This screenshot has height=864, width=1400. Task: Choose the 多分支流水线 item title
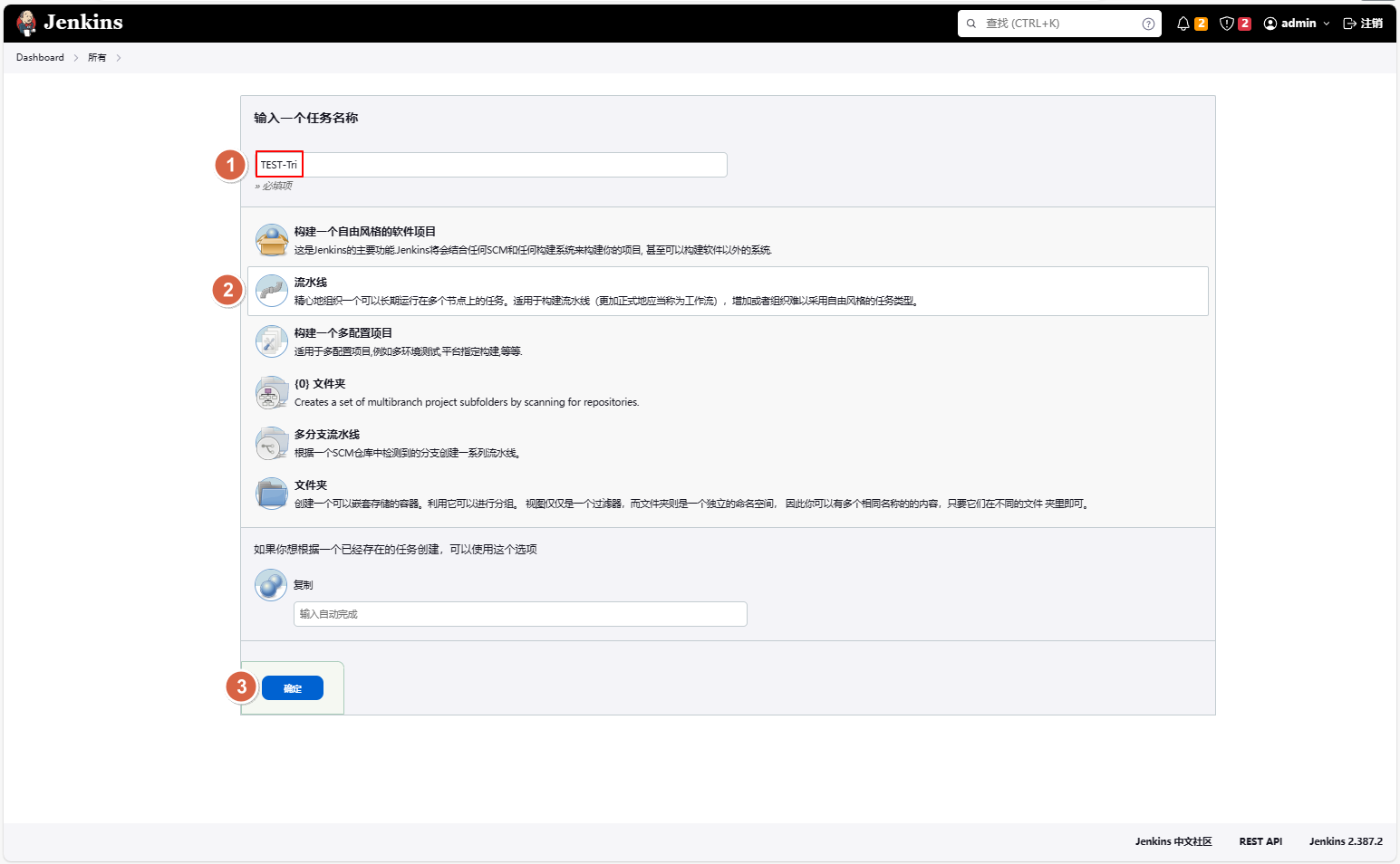pos(327,435)
